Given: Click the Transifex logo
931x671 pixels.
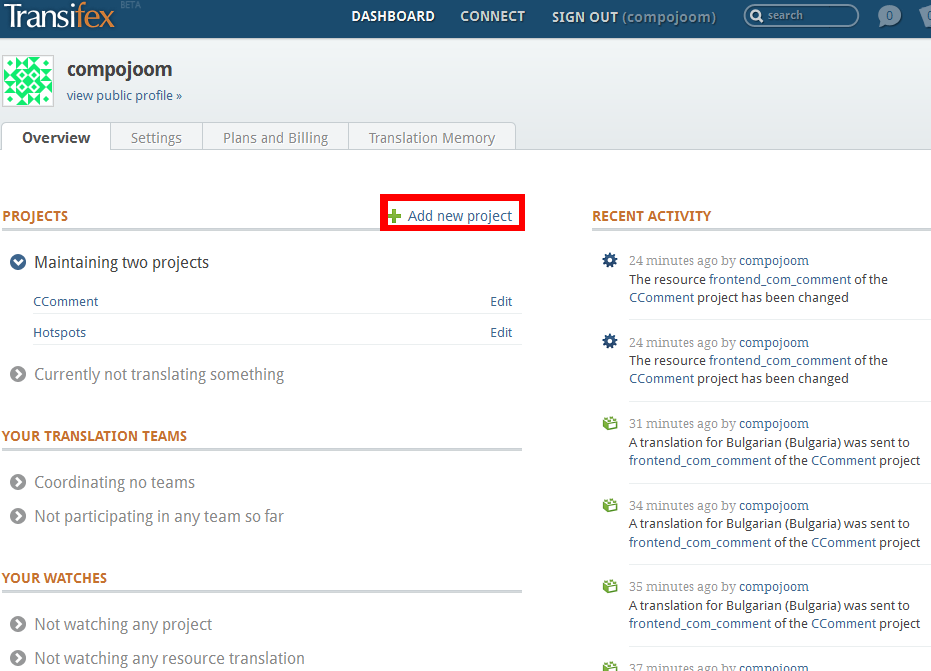Looking at the screenshot, I should [x=58, y=16].
